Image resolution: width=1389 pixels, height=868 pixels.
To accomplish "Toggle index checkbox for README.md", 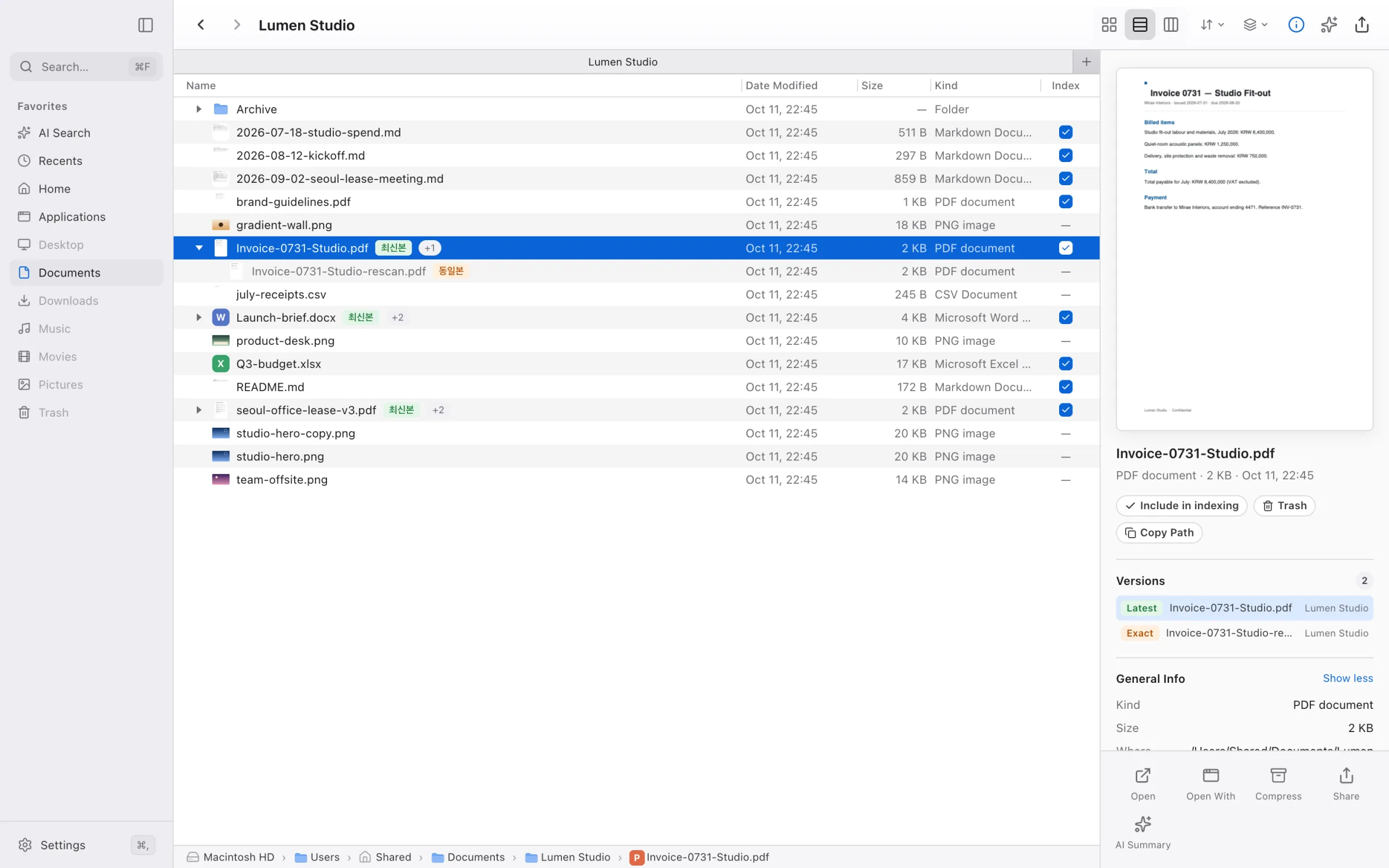I will [1065, 387].
